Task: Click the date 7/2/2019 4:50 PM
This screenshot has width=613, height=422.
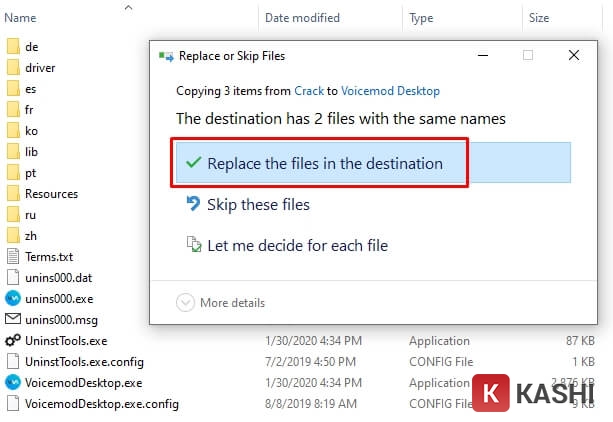Action: pos(310,362)
